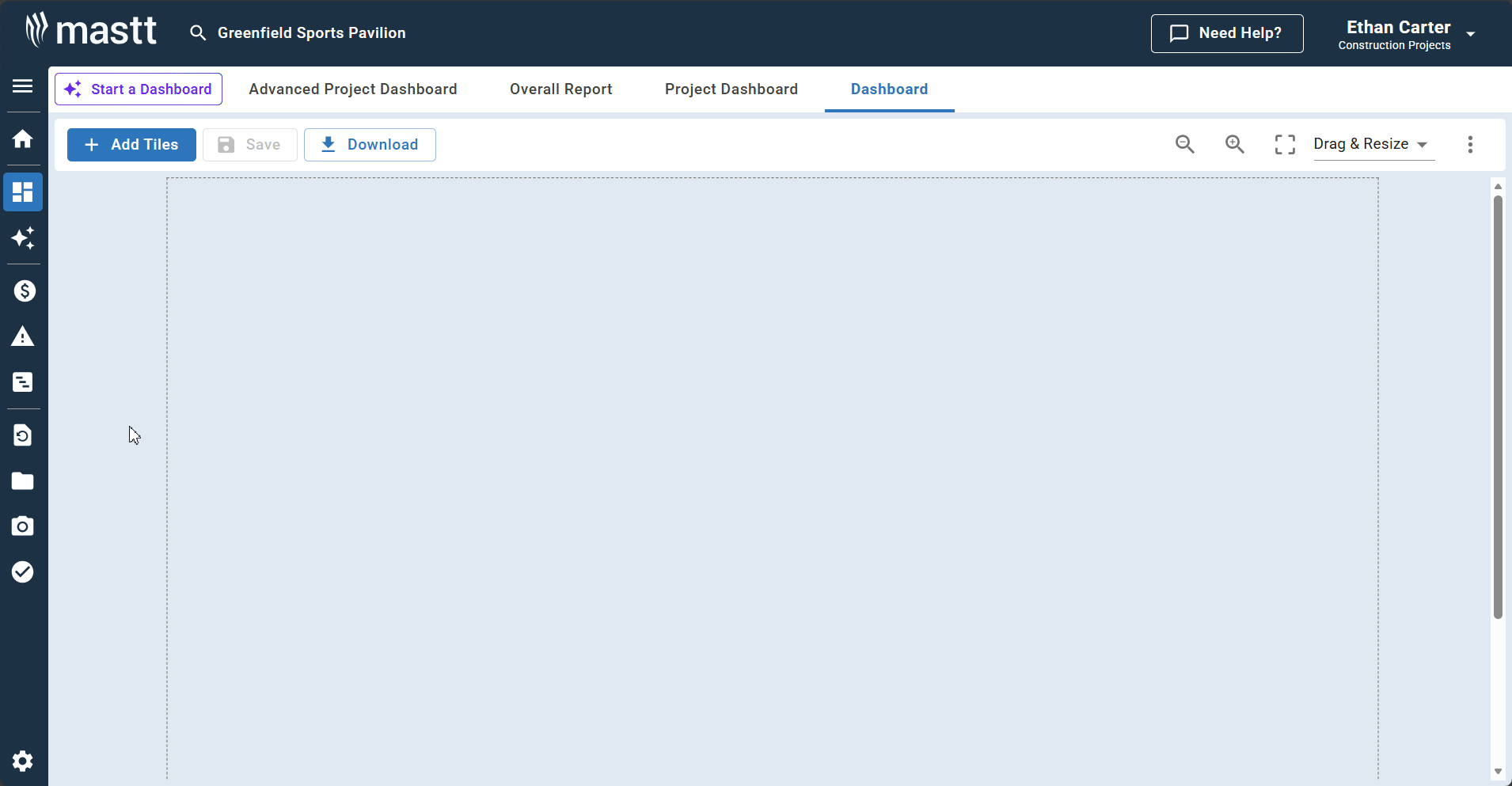
Task: Click the Add Tiles button
Action: (x=131, y=145)
